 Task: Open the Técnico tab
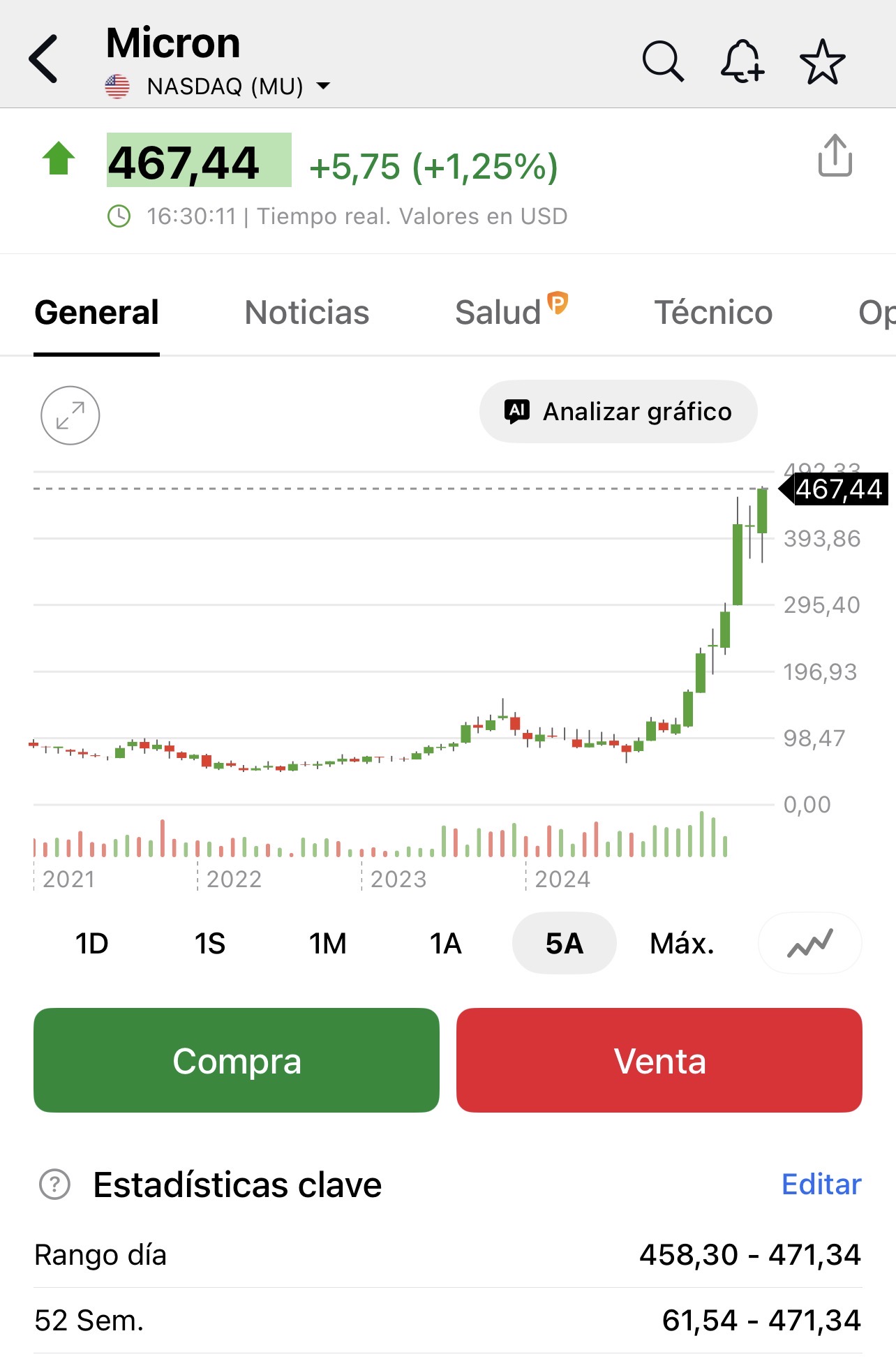[x=713, y=313]
